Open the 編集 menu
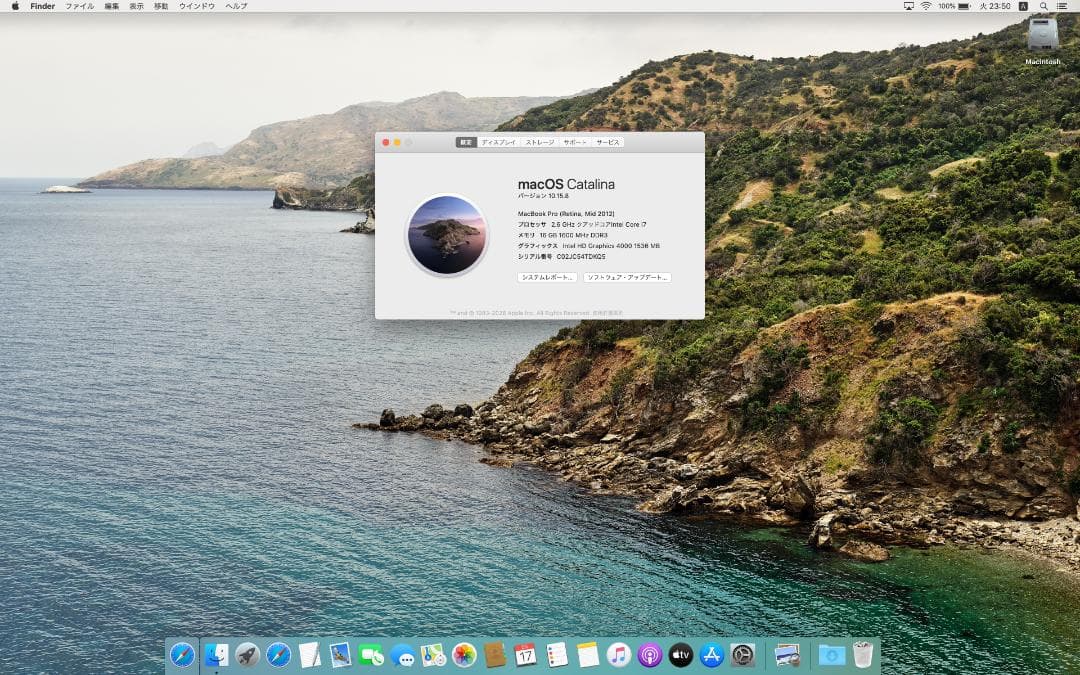 [x=112, y=6]
